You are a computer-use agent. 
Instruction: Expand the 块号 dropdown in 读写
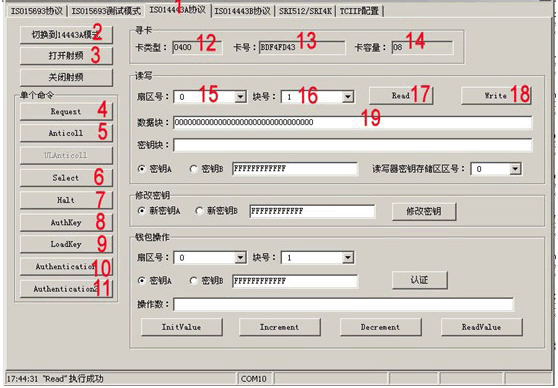tap(348, 96)
